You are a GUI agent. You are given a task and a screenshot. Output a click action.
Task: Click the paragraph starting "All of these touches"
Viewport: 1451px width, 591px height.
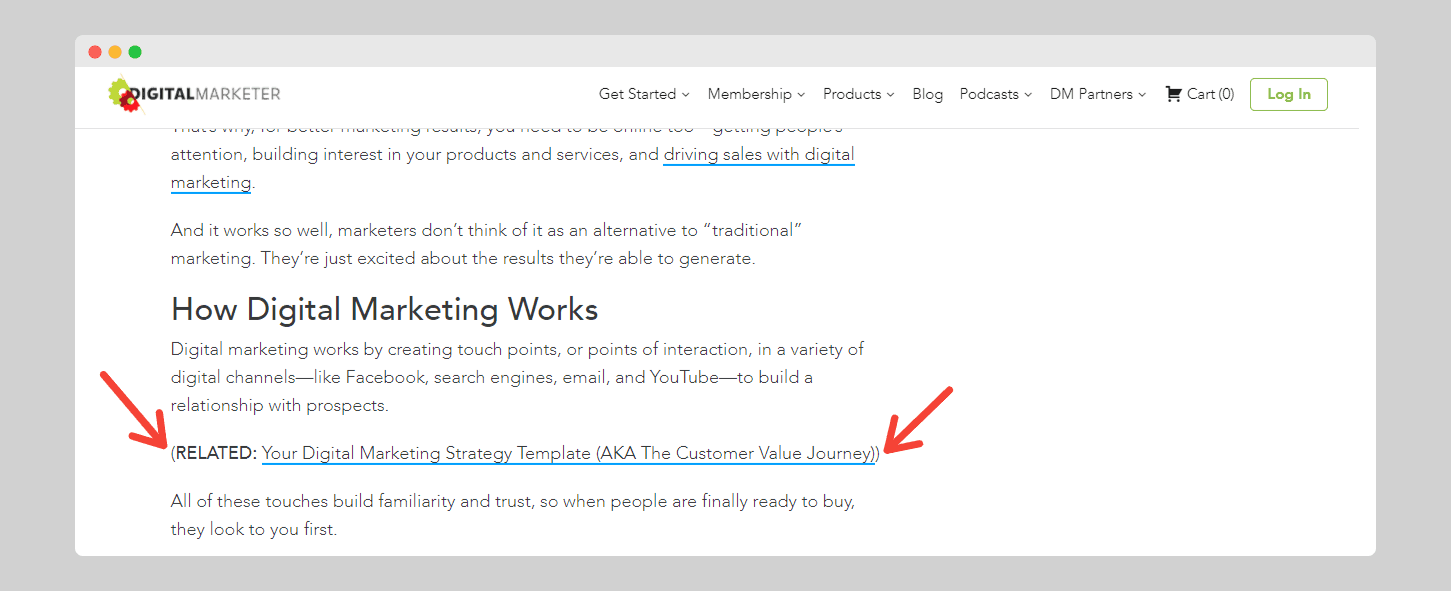click(512, 514)
